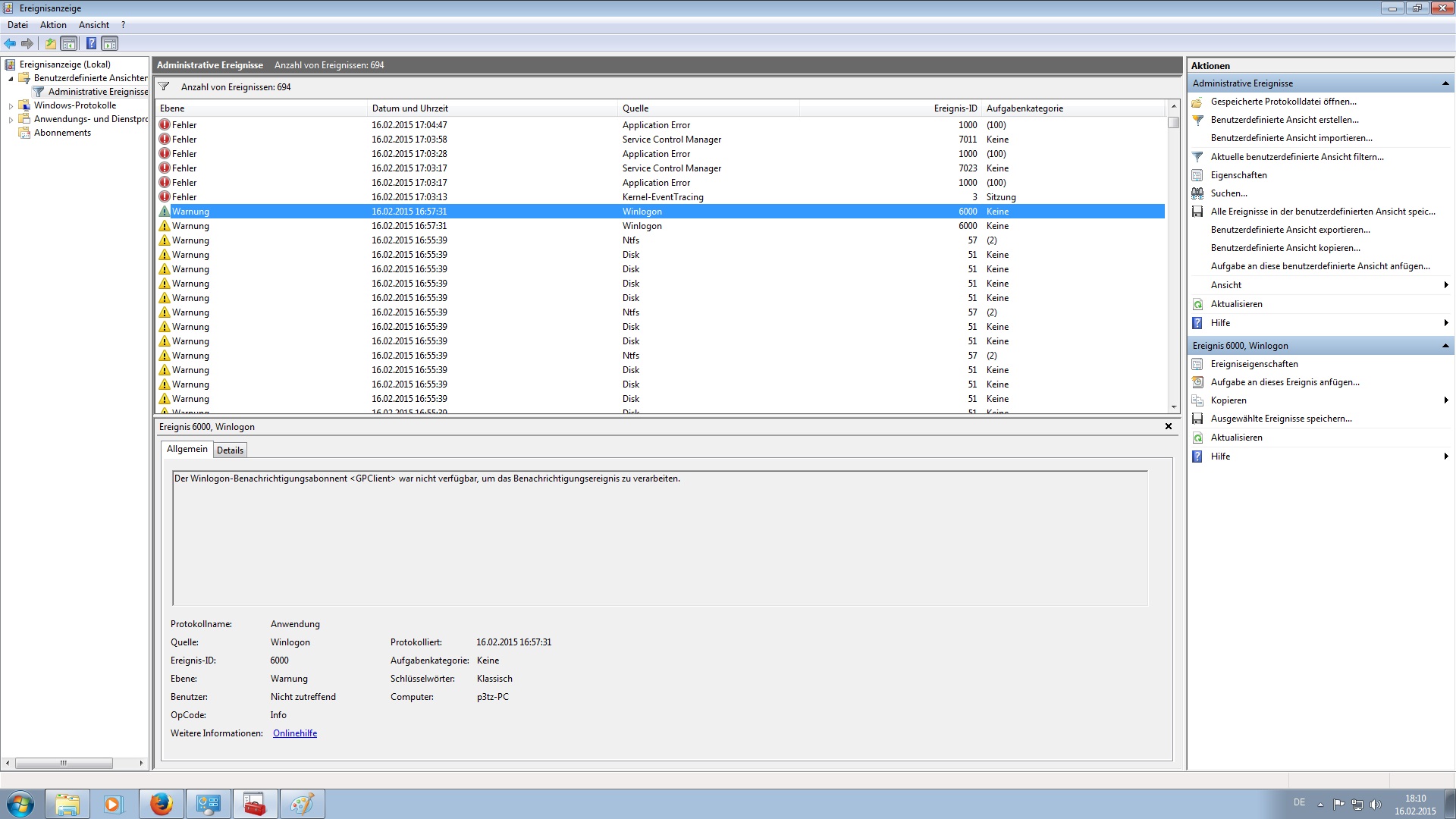
Task: Sort by 'Datum und Uhrzeit' column header
Action: coord(409,108)
